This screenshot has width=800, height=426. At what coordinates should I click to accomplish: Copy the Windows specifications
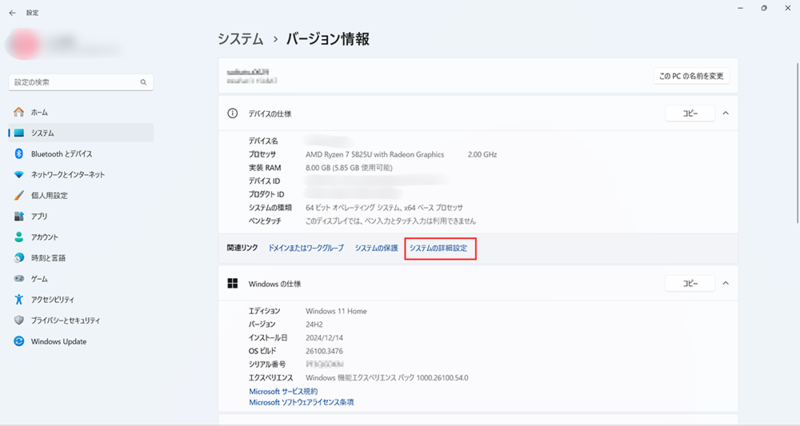690,283
